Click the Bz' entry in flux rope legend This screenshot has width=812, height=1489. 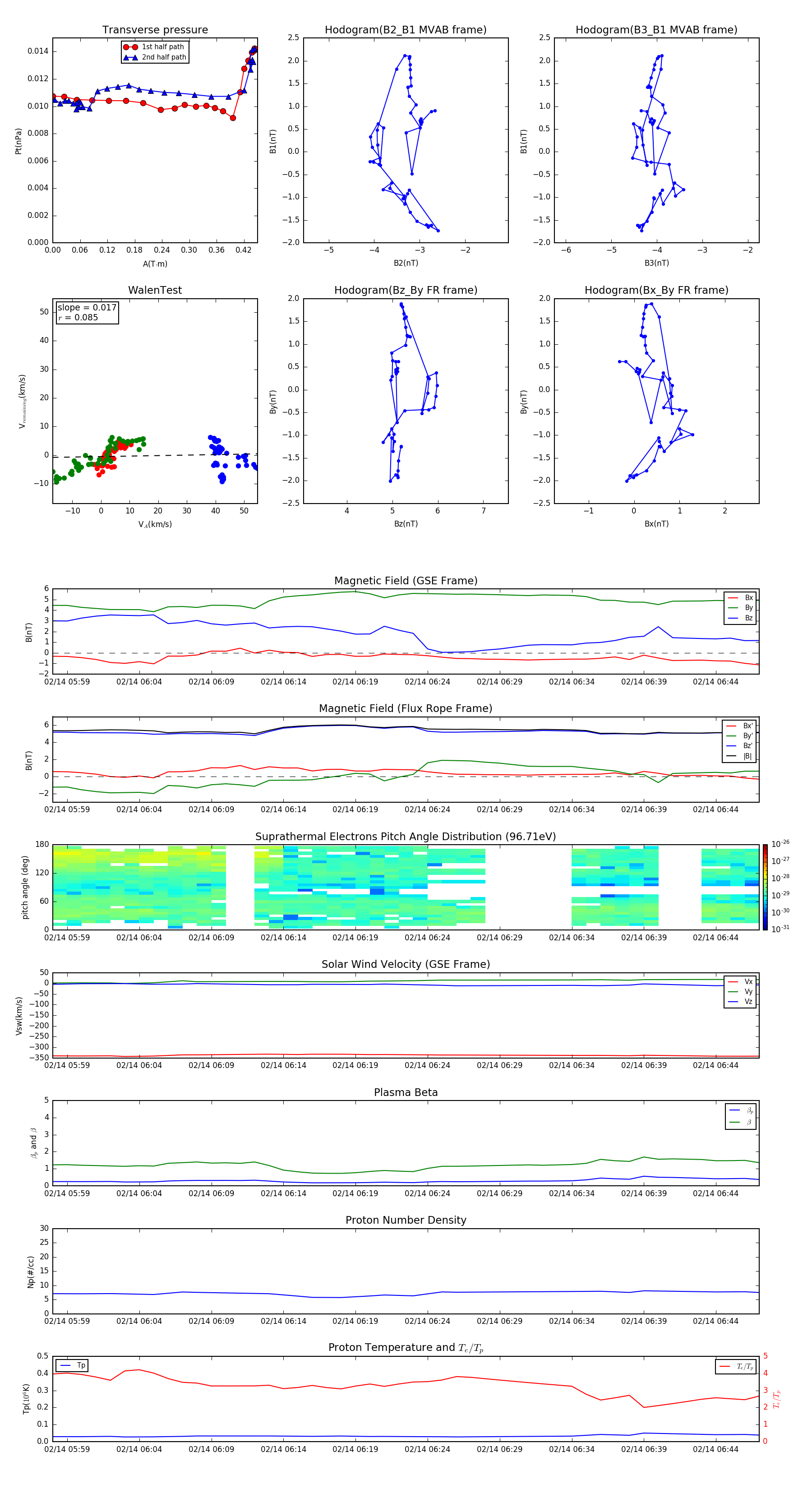tap(740, 746)
